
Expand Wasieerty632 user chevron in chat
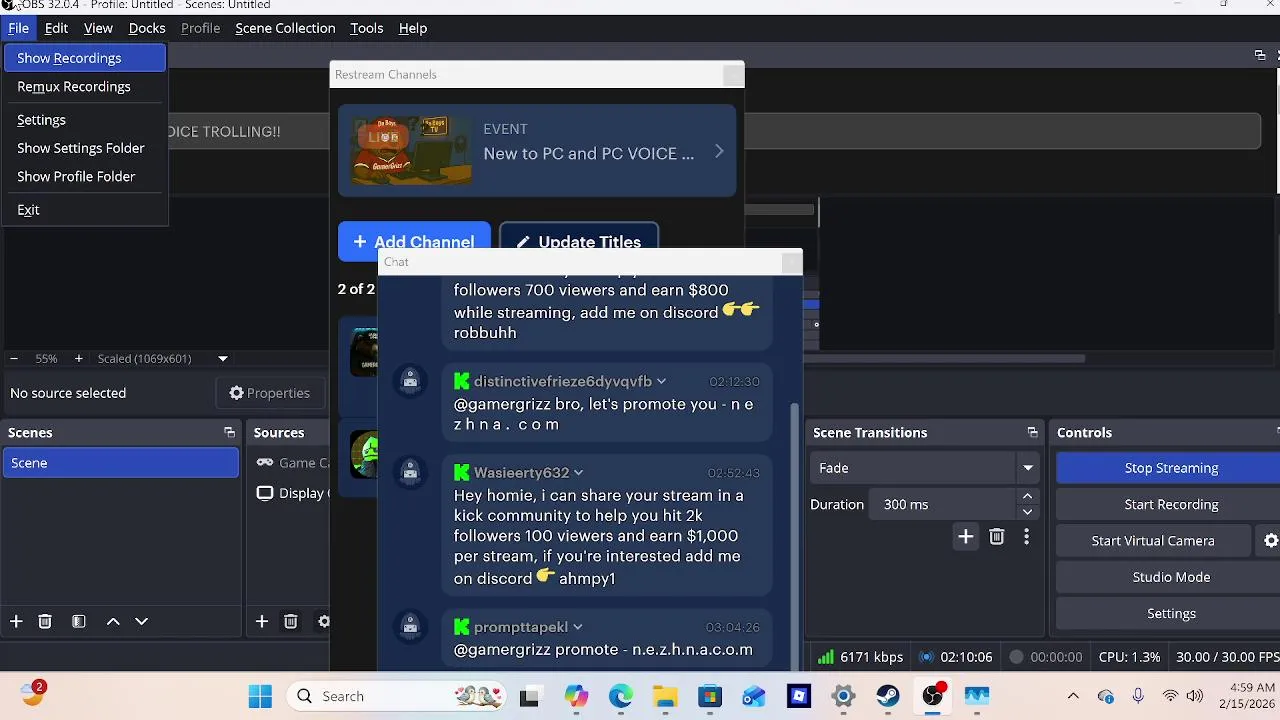pos(578,473)
